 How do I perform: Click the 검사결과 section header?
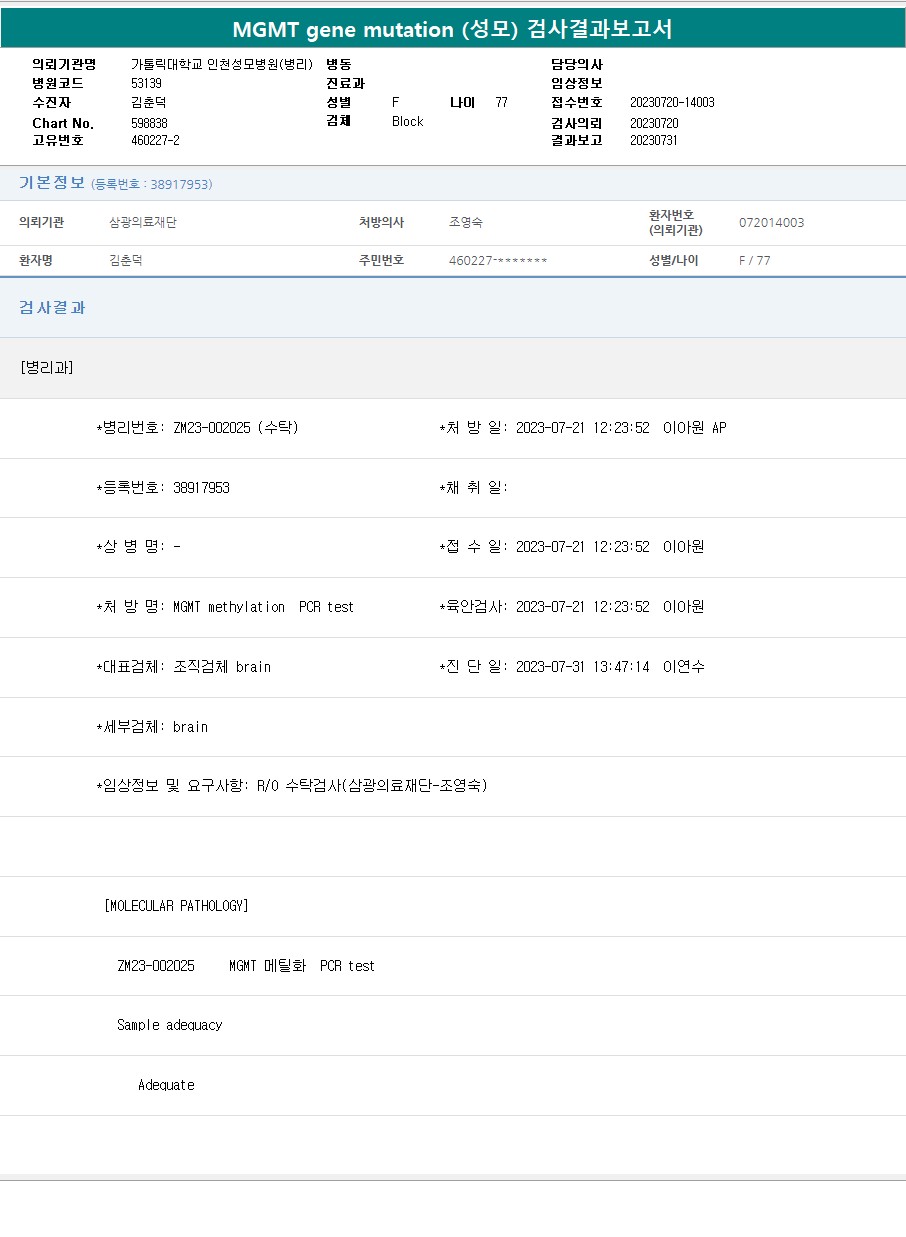pyautogui.click(x=52, y=308)
